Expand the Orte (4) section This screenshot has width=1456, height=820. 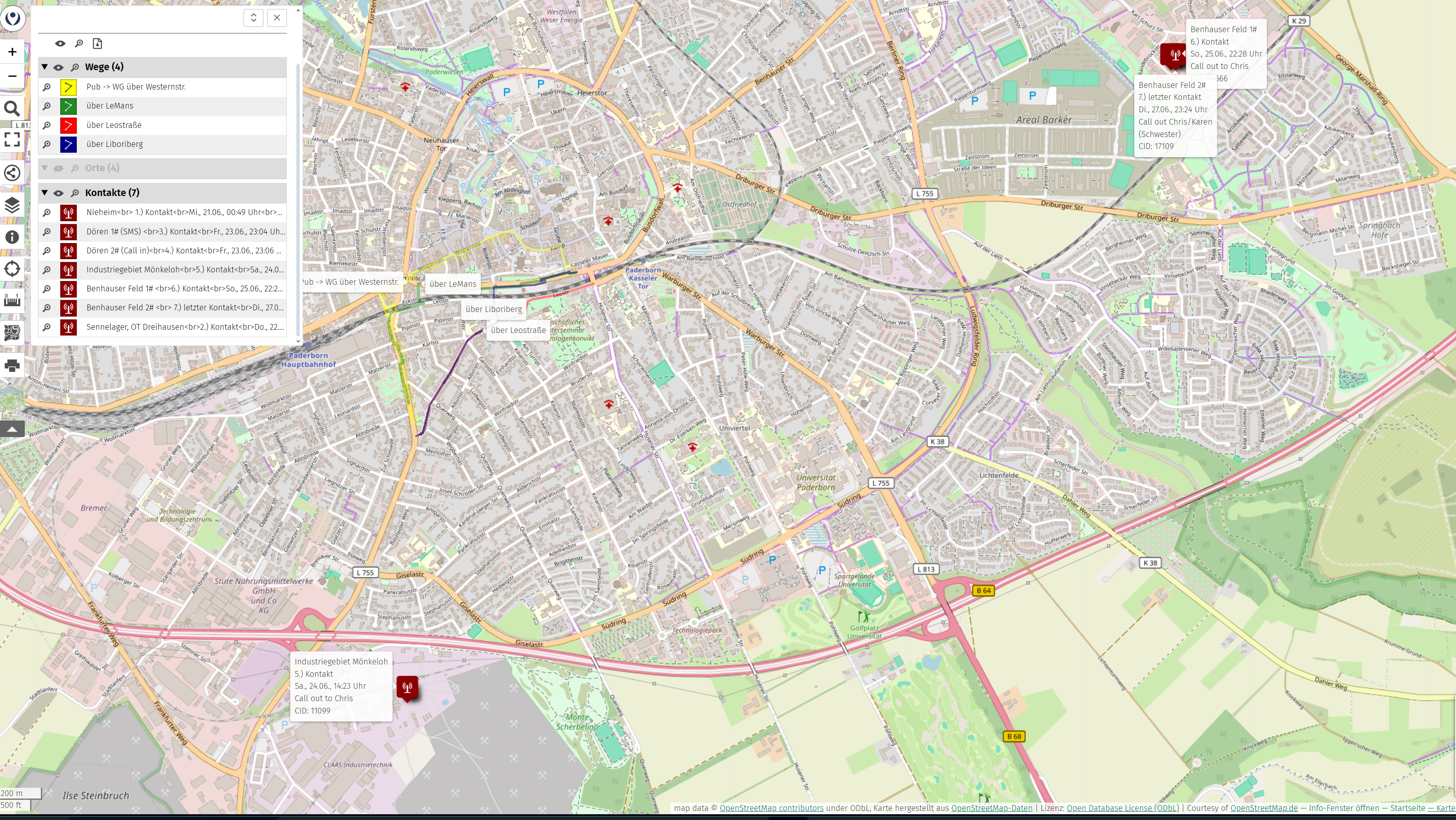coord(45,168)
